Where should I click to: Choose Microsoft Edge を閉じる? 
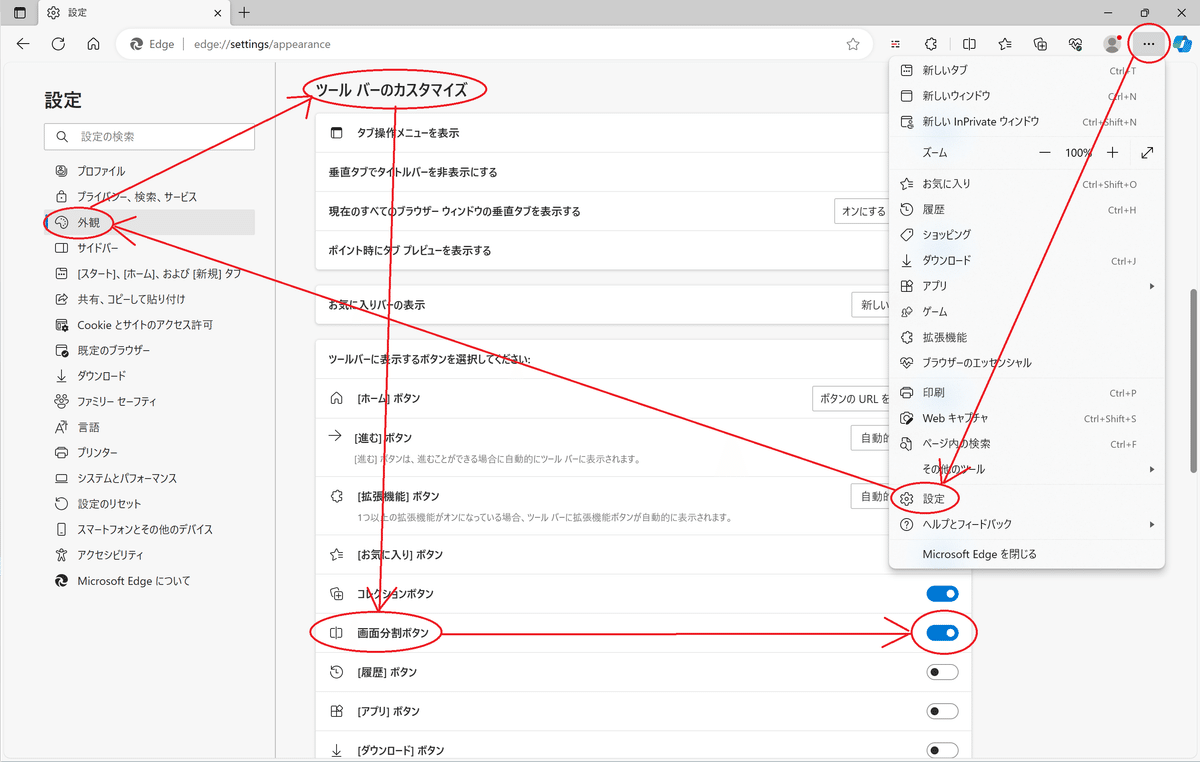click(x=1027, y=554)
